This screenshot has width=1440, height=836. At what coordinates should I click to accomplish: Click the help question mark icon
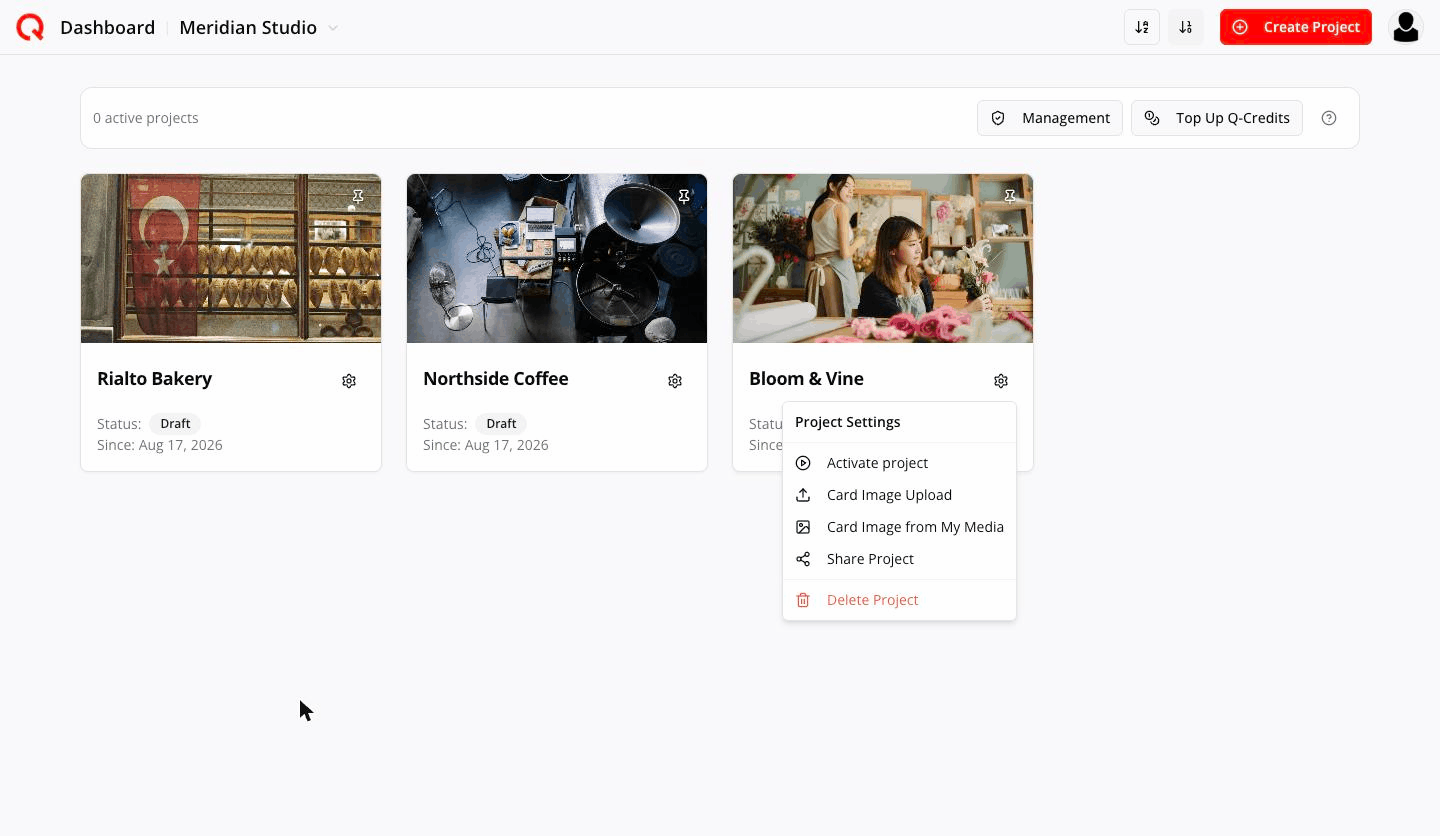(x=1329, y=118)
